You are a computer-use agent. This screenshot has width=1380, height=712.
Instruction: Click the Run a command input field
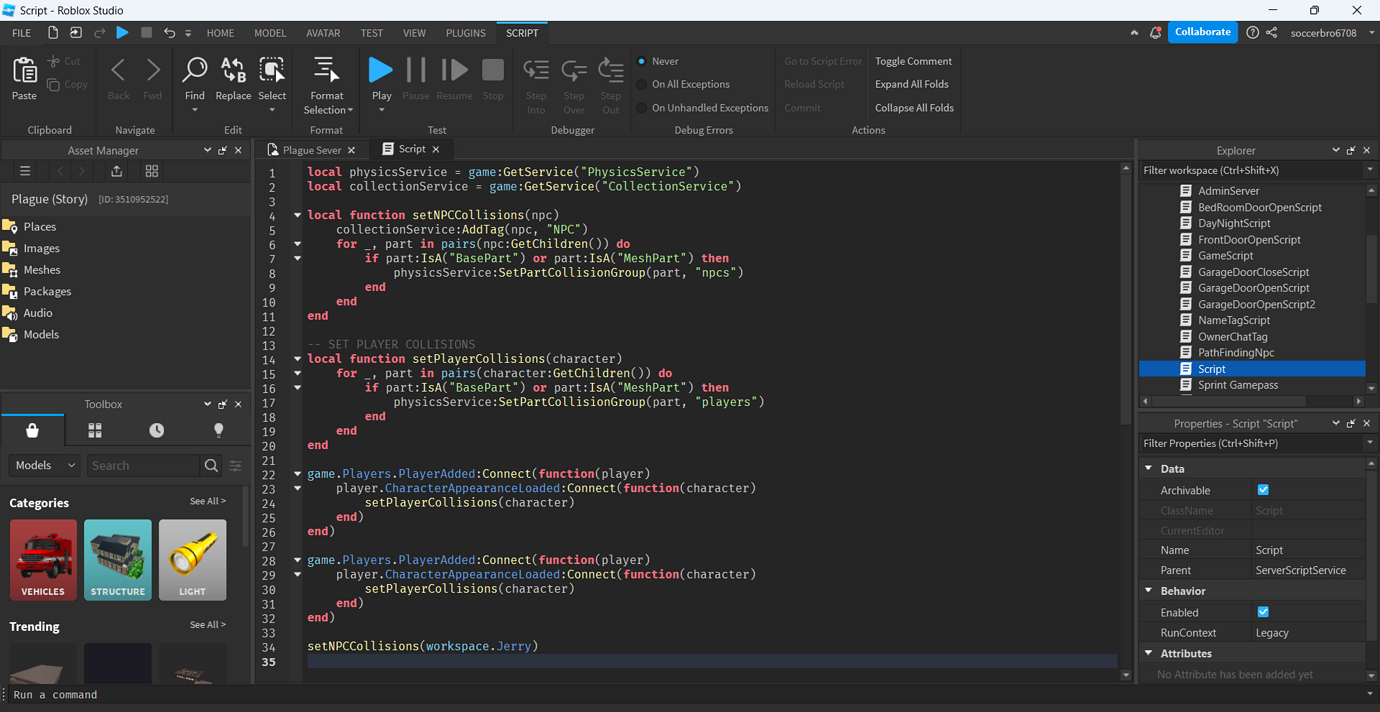coord(150,694)
